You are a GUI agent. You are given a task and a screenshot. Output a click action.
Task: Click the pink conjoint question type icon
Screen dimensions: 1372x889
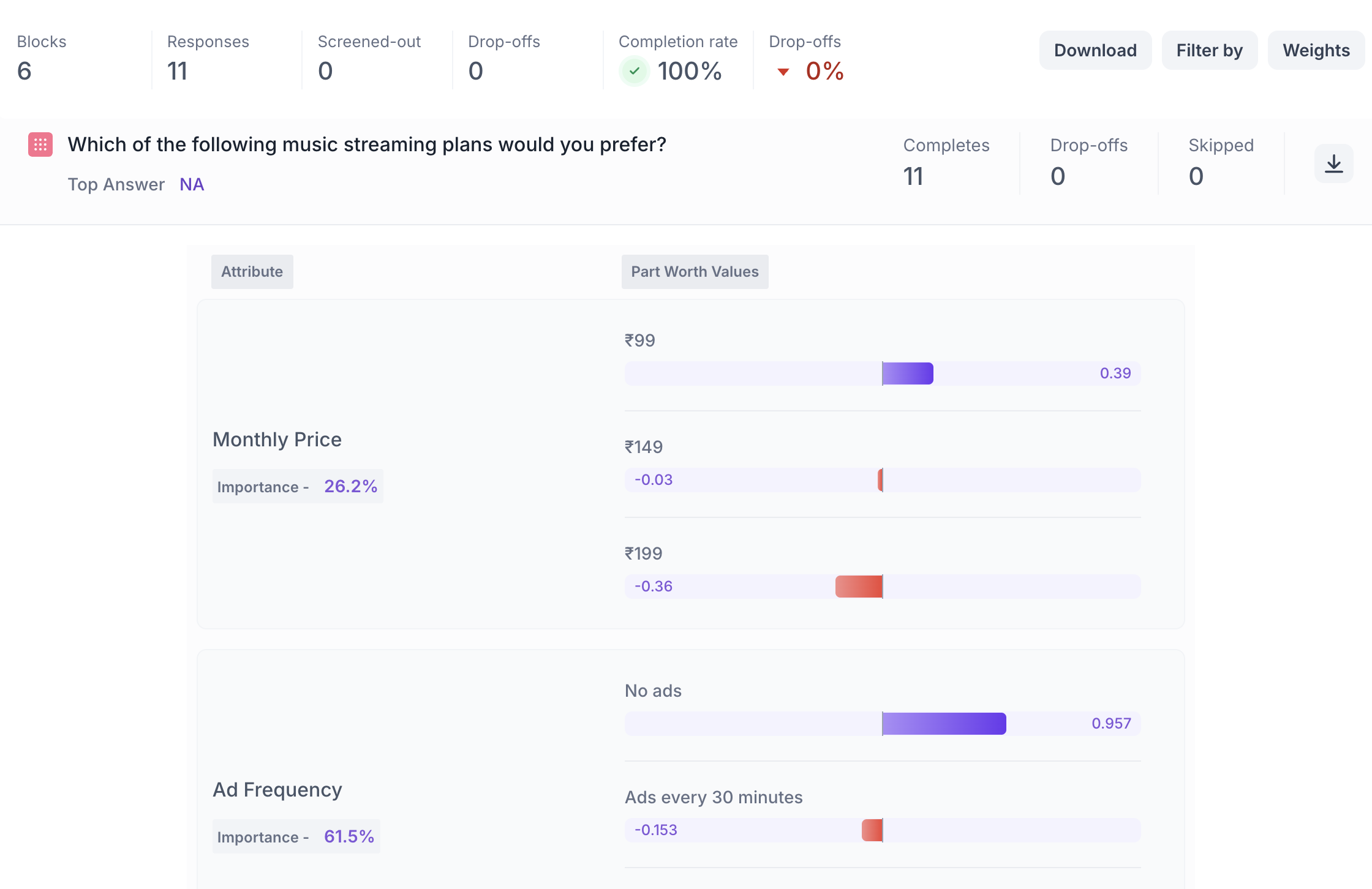click(x=40, y=144)
